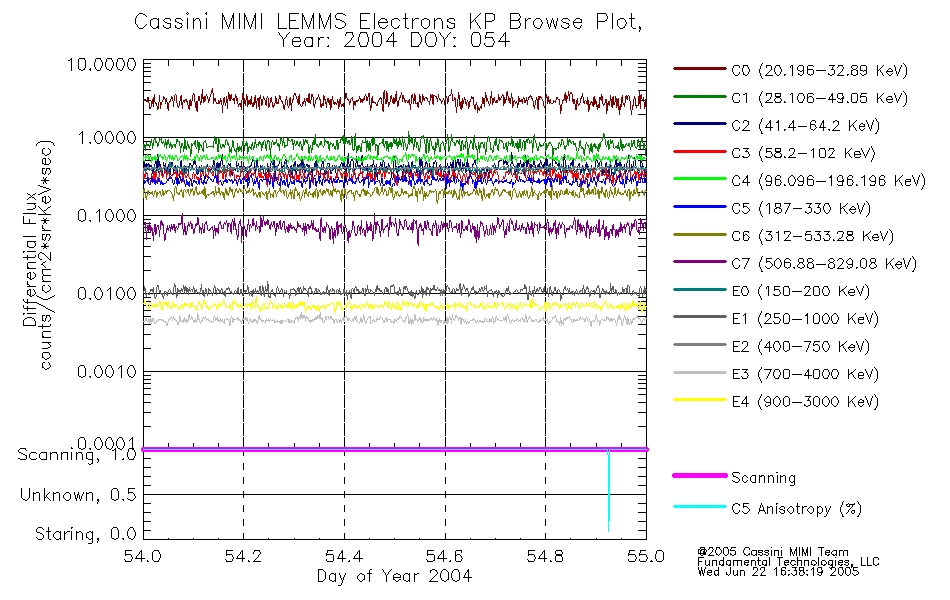Click the Wed Jun 22 16:38:19 2005 timestamp
This screenshot has height=600, width=950.
[778, 572]
